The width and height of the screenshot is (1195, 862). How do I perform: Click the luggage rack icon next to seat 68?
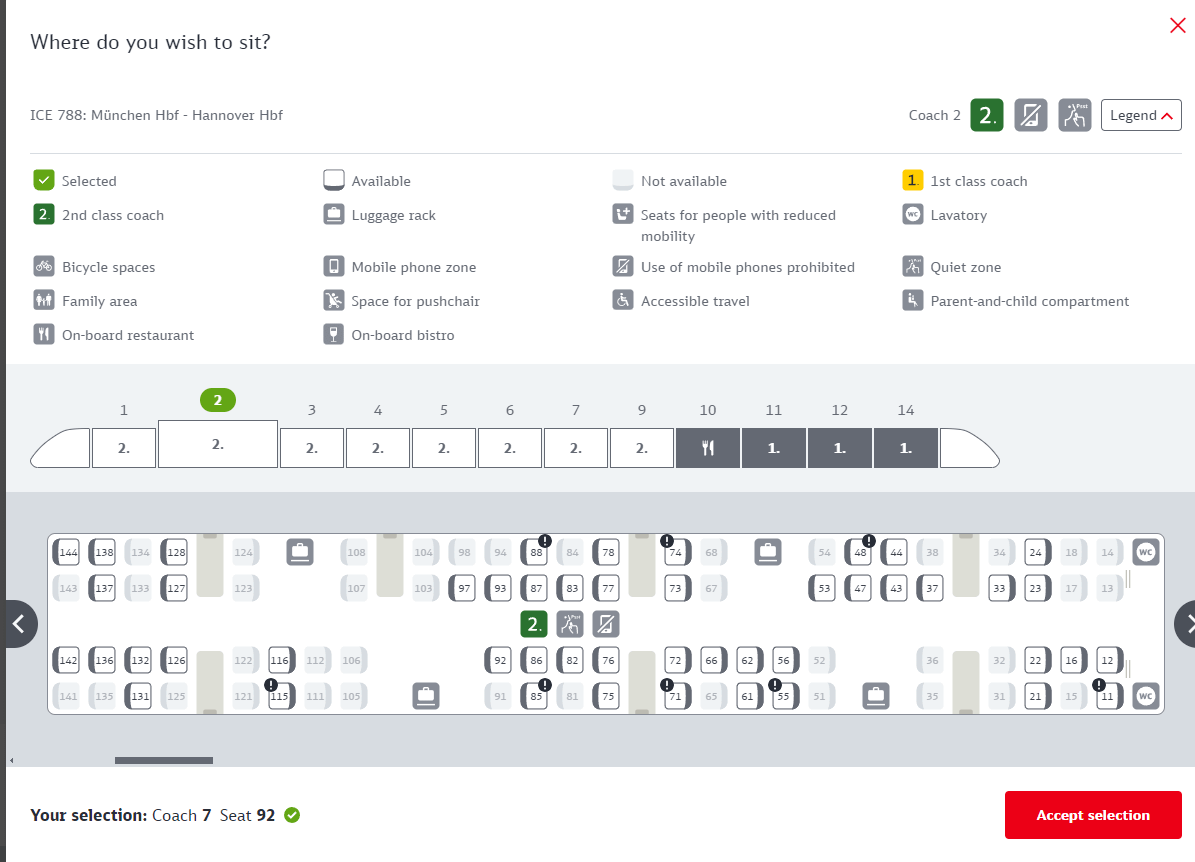pyautogui.click(x=768, y=552)
